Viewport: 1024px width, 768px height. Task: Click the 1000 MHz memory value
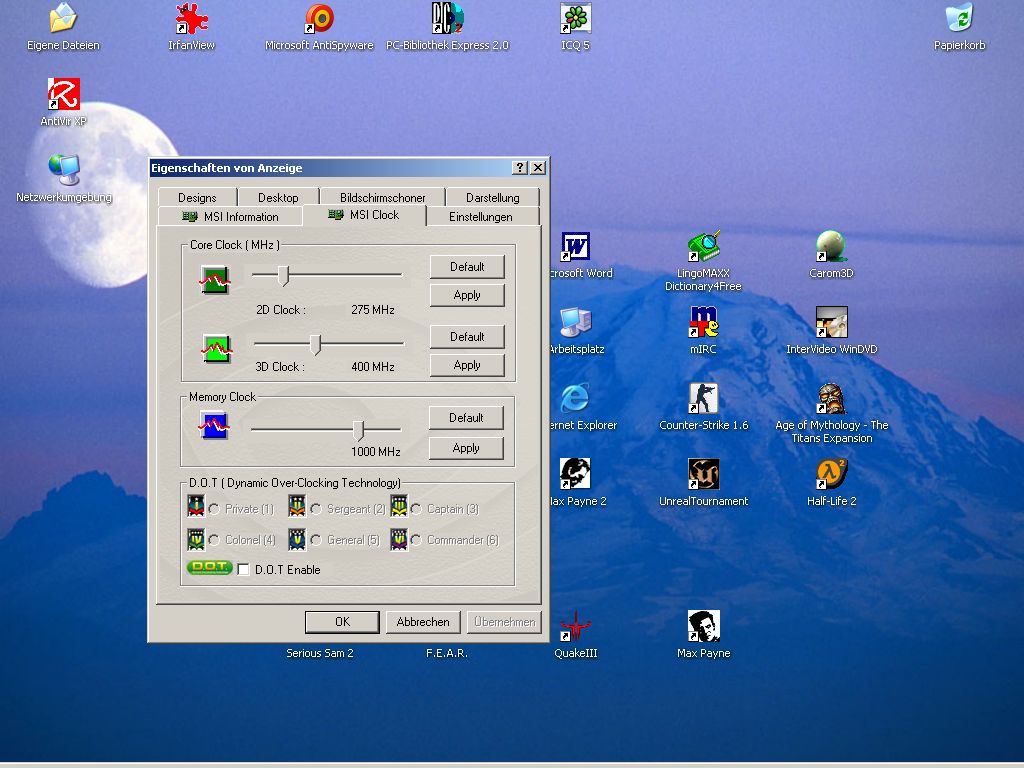[x=376, y=452]
